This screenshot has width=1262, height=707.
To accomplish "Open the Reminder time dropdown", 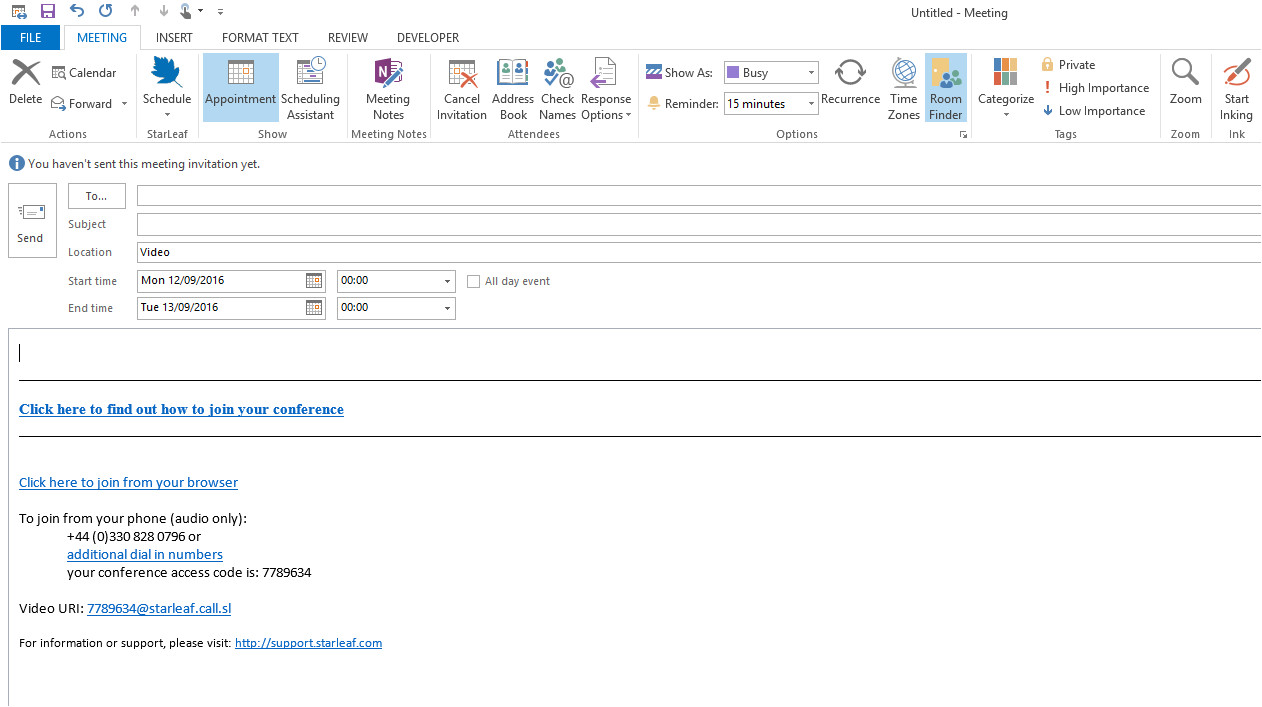I will [x=811, y=104].
